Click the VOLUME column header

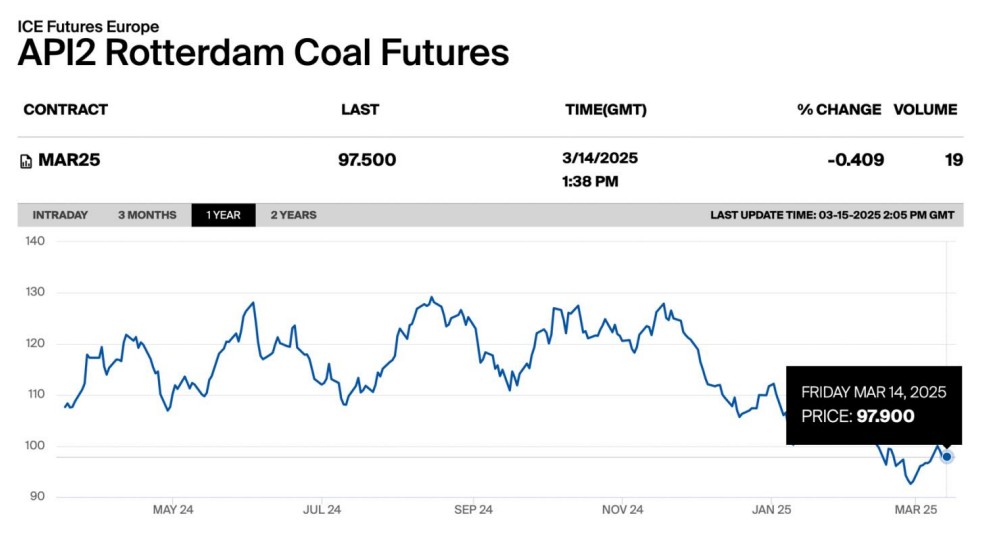point(925,110)
